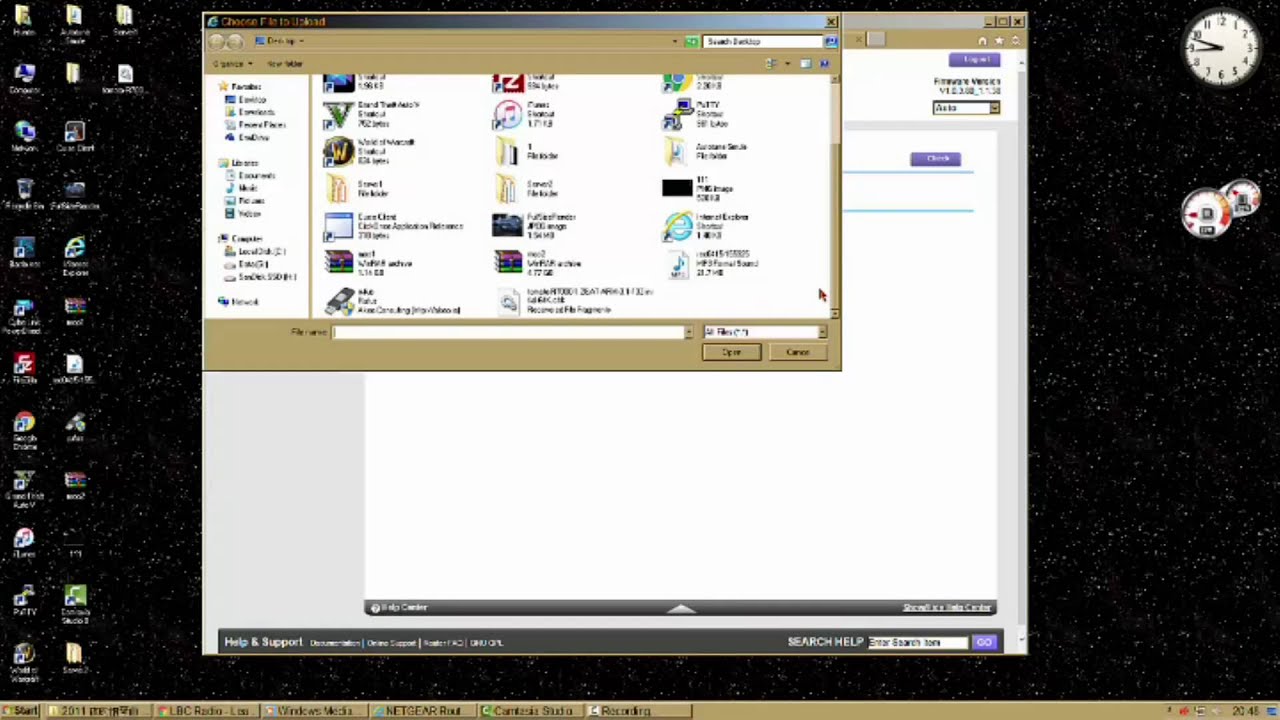Open Documents library in navigation pane

251,175
